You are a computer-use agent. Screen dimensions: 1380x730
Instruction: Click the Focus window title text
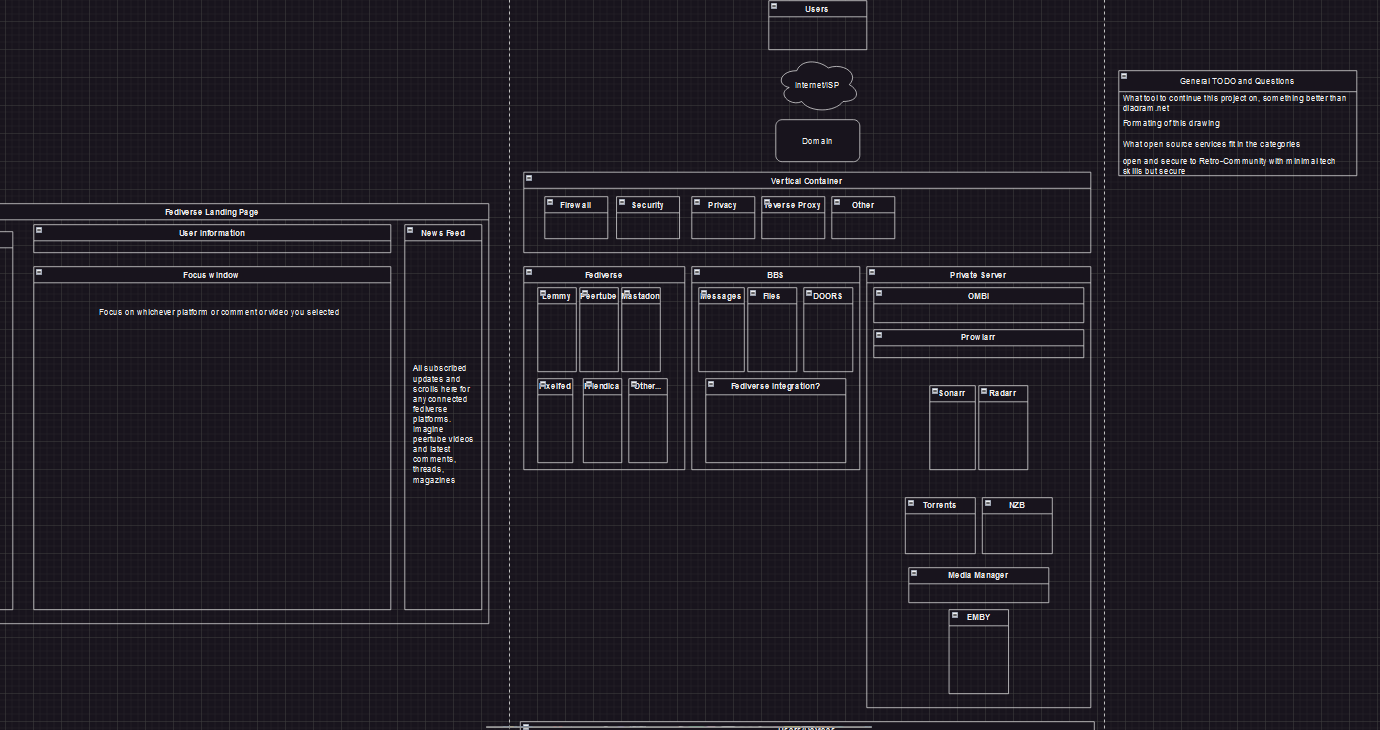pyautogui.click(x=211, y=275)
